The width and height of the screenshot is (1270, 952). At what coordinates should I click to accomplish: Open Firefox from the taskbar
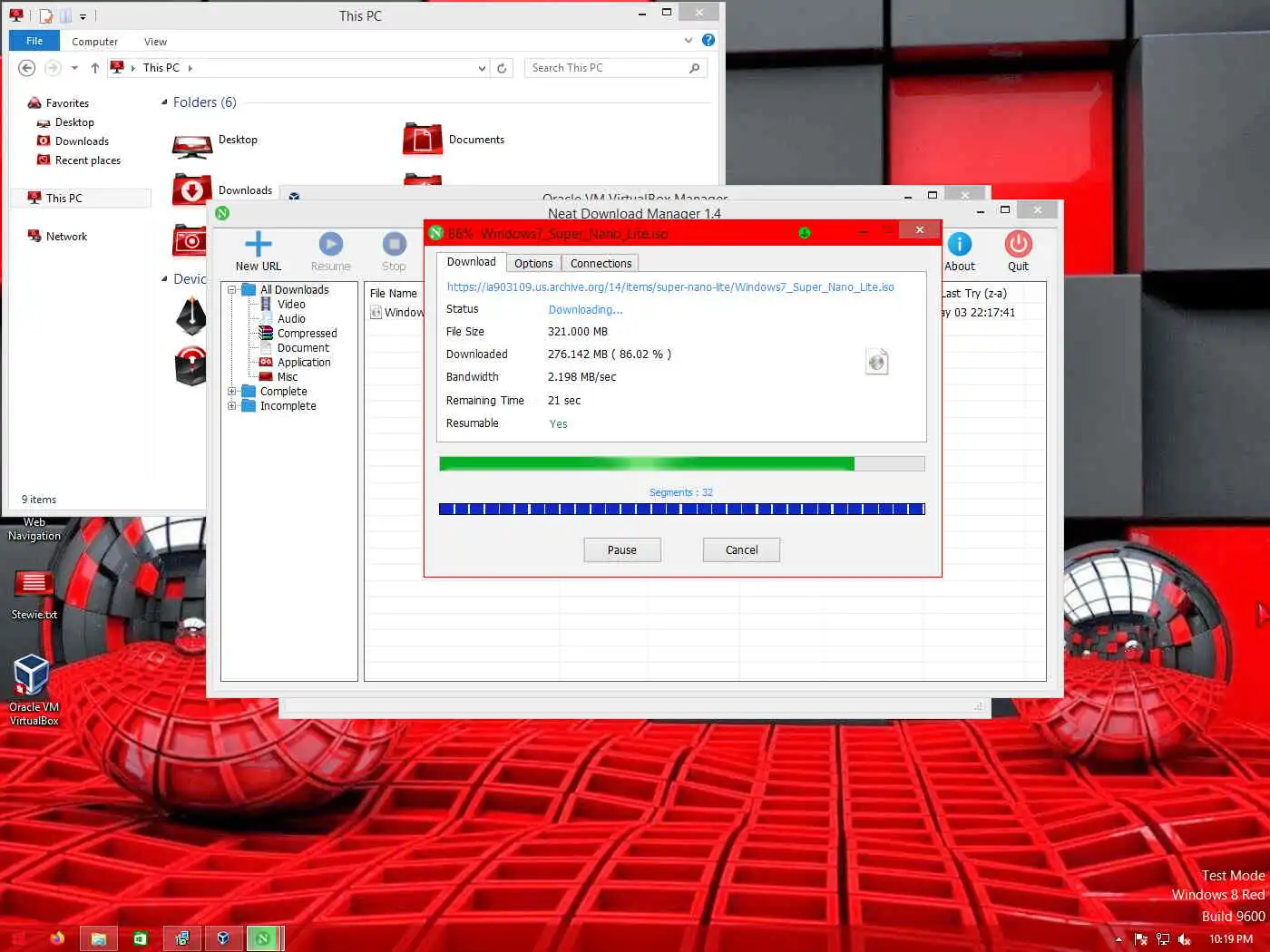(57, 938)
